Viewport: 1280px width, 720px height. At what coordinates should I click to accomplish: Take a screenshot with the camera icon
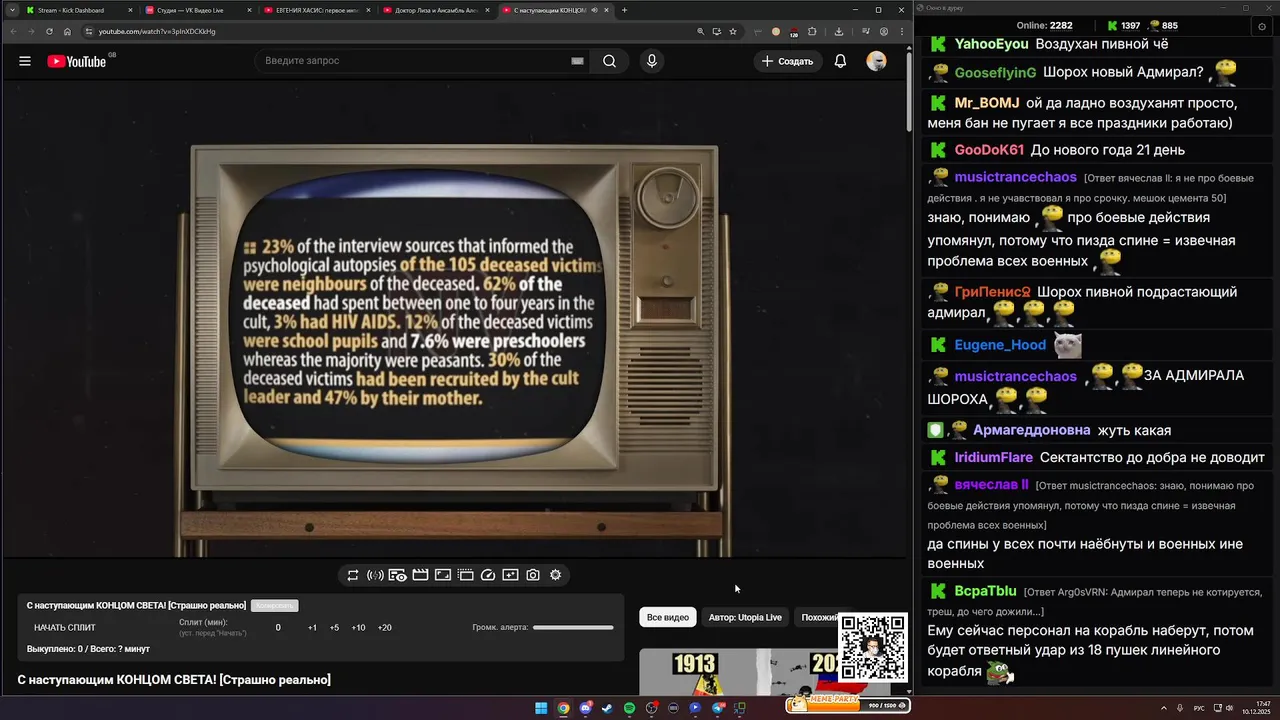(x=533, y=575)
